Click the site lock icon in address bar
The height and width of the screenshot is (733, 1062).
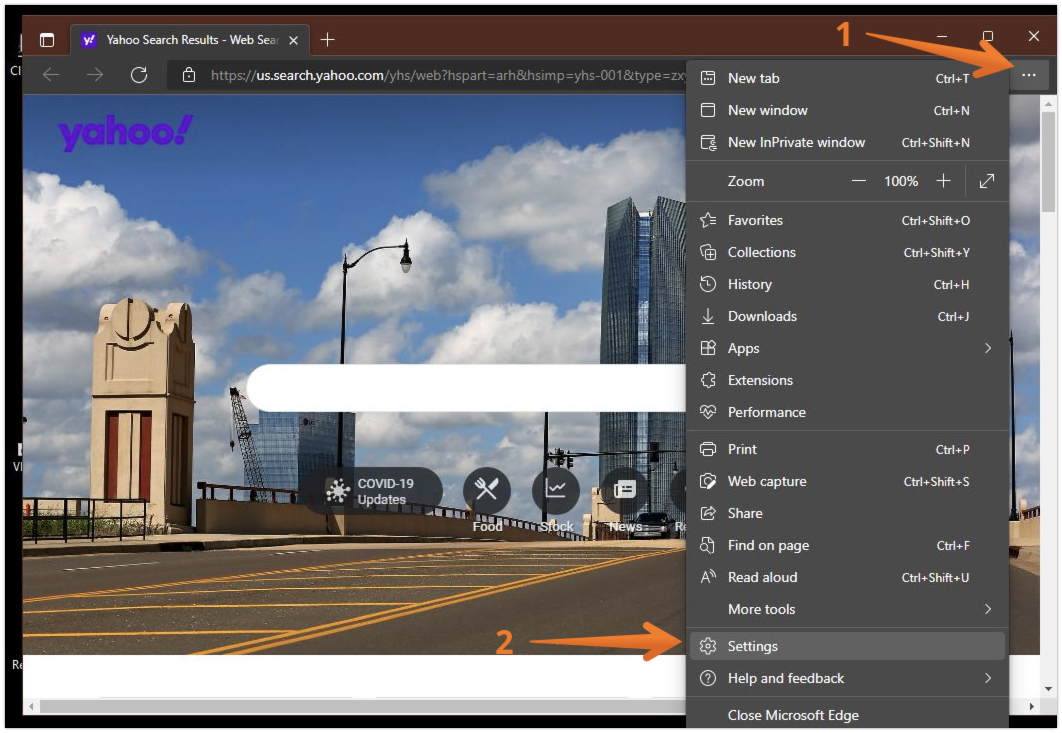[x=188, y=75]
